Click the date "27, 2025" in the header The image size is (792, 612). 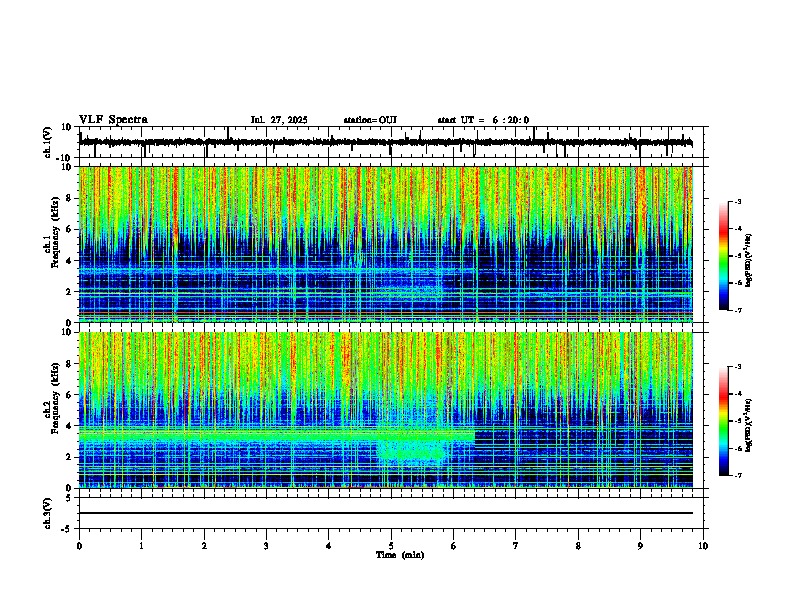tap(287, 120)
